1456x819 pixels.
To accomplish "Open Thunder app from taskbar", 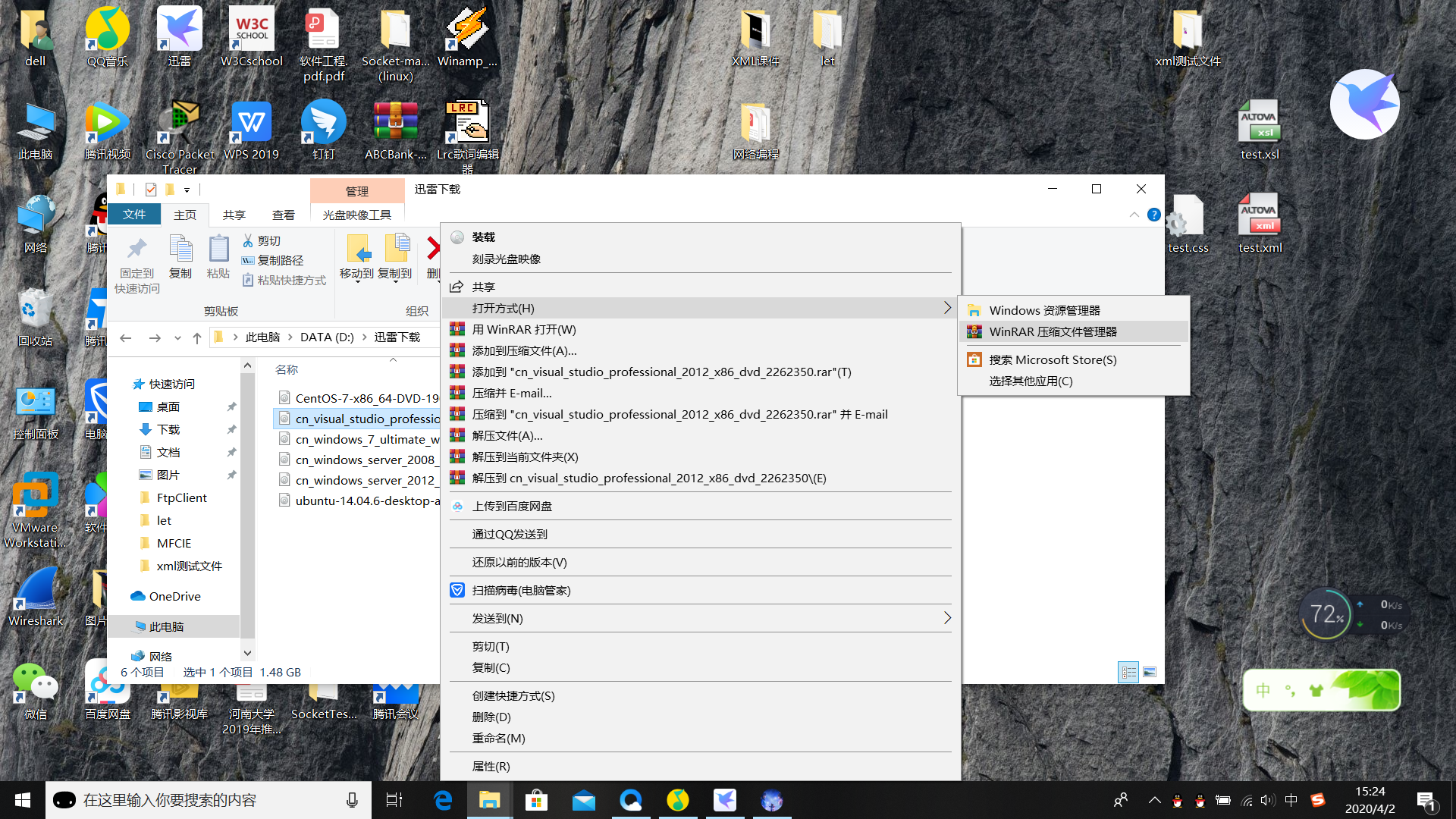I will [x=724, y=800].
